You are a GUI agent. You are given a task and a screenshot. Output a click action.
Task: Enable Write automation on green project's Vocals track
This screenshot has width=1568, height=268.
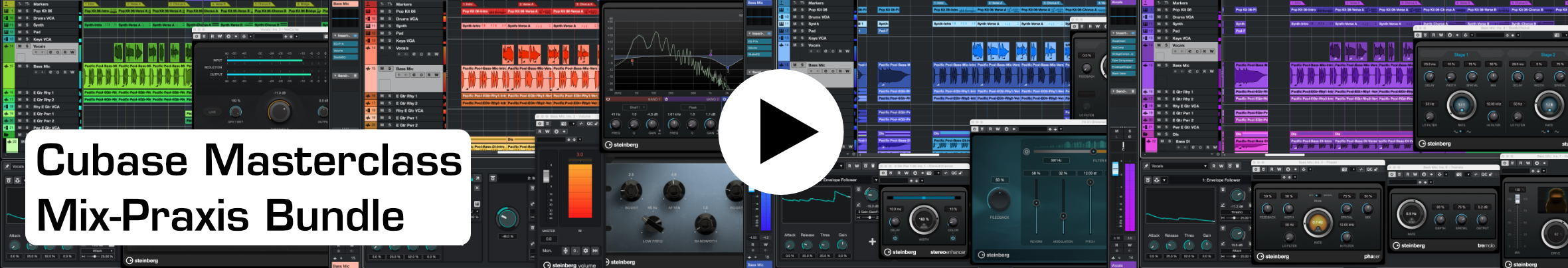coord(72,52)
